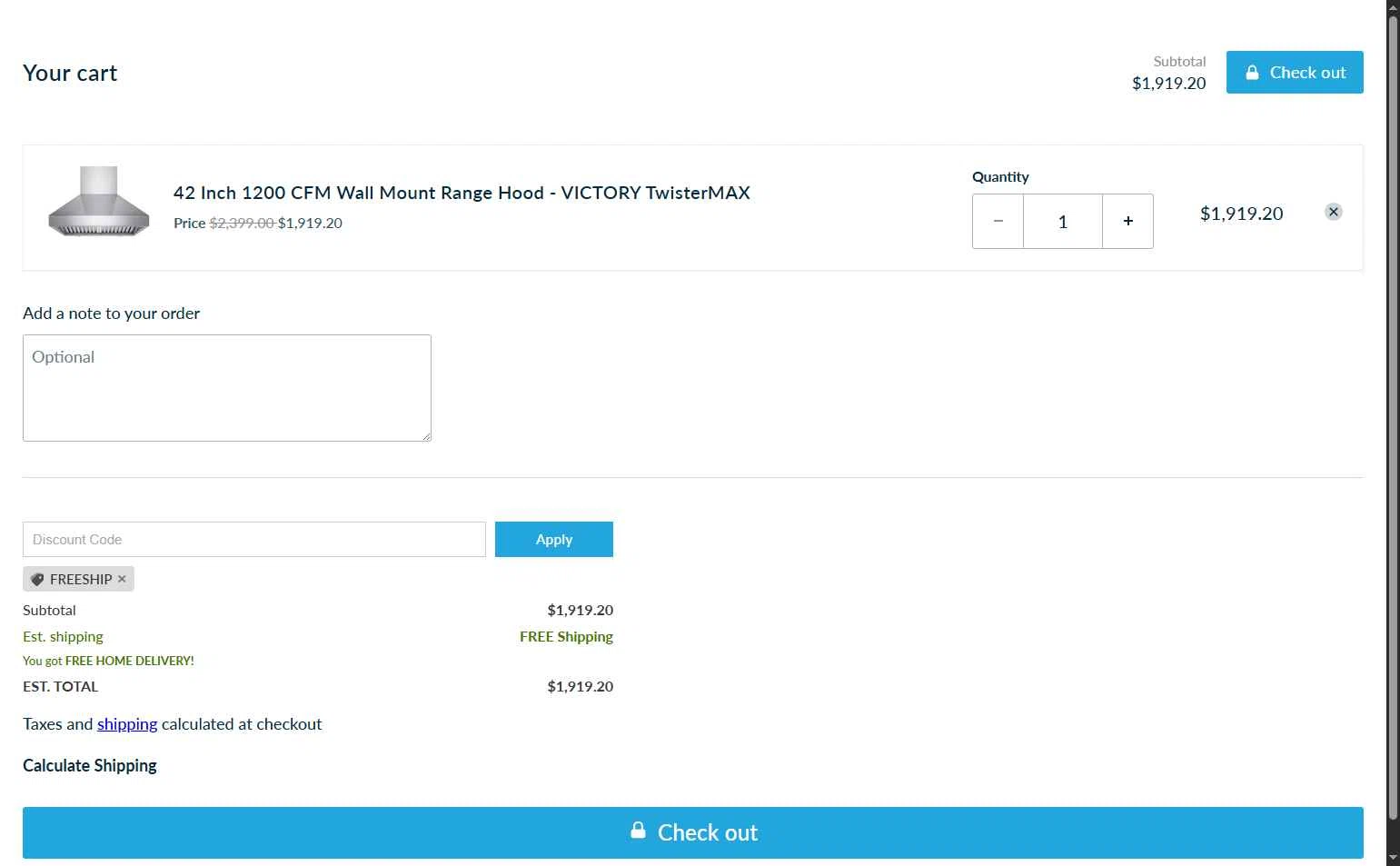Image resolution: width=1400 pixels, height=866 pixels.
Task: Click the top Check out button
Action: (x=1295, y=72)
